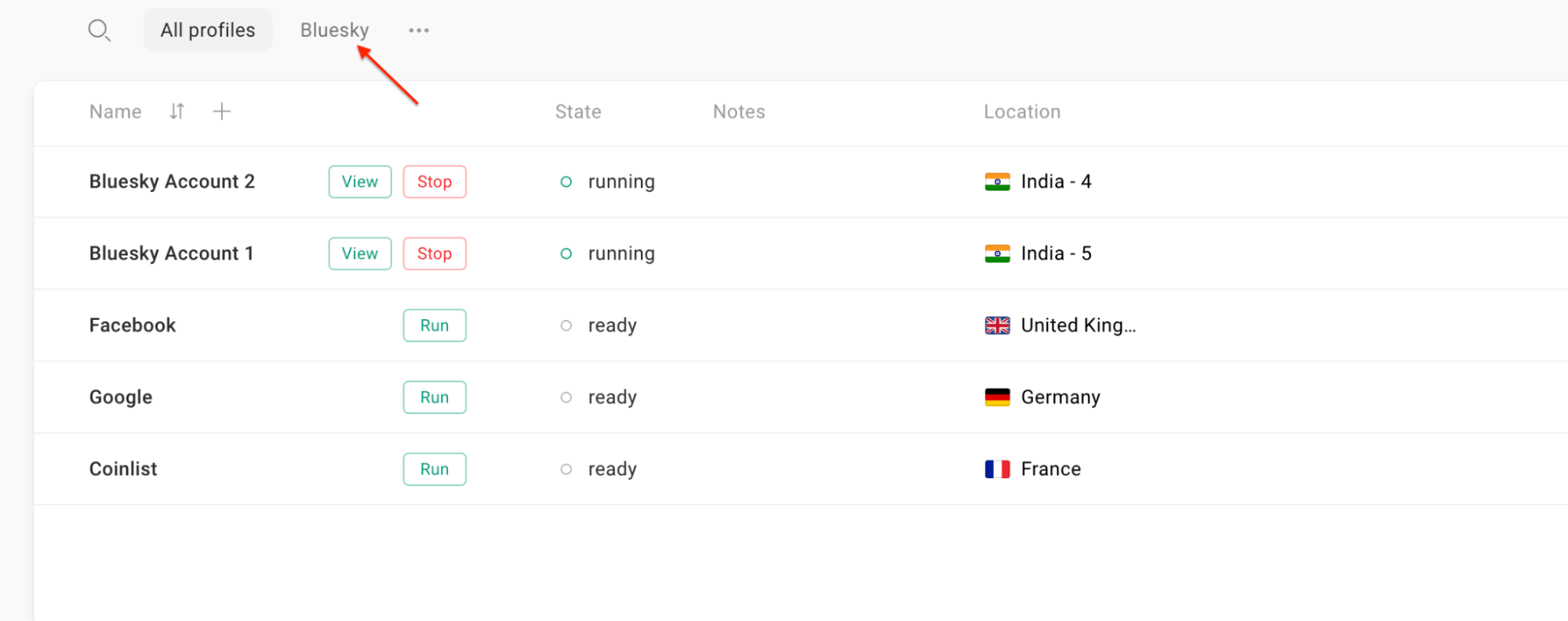The width and height of the screenshot is (1568, 621).
Task: Click the France flag icon
Action: click(x=997, y=469)
